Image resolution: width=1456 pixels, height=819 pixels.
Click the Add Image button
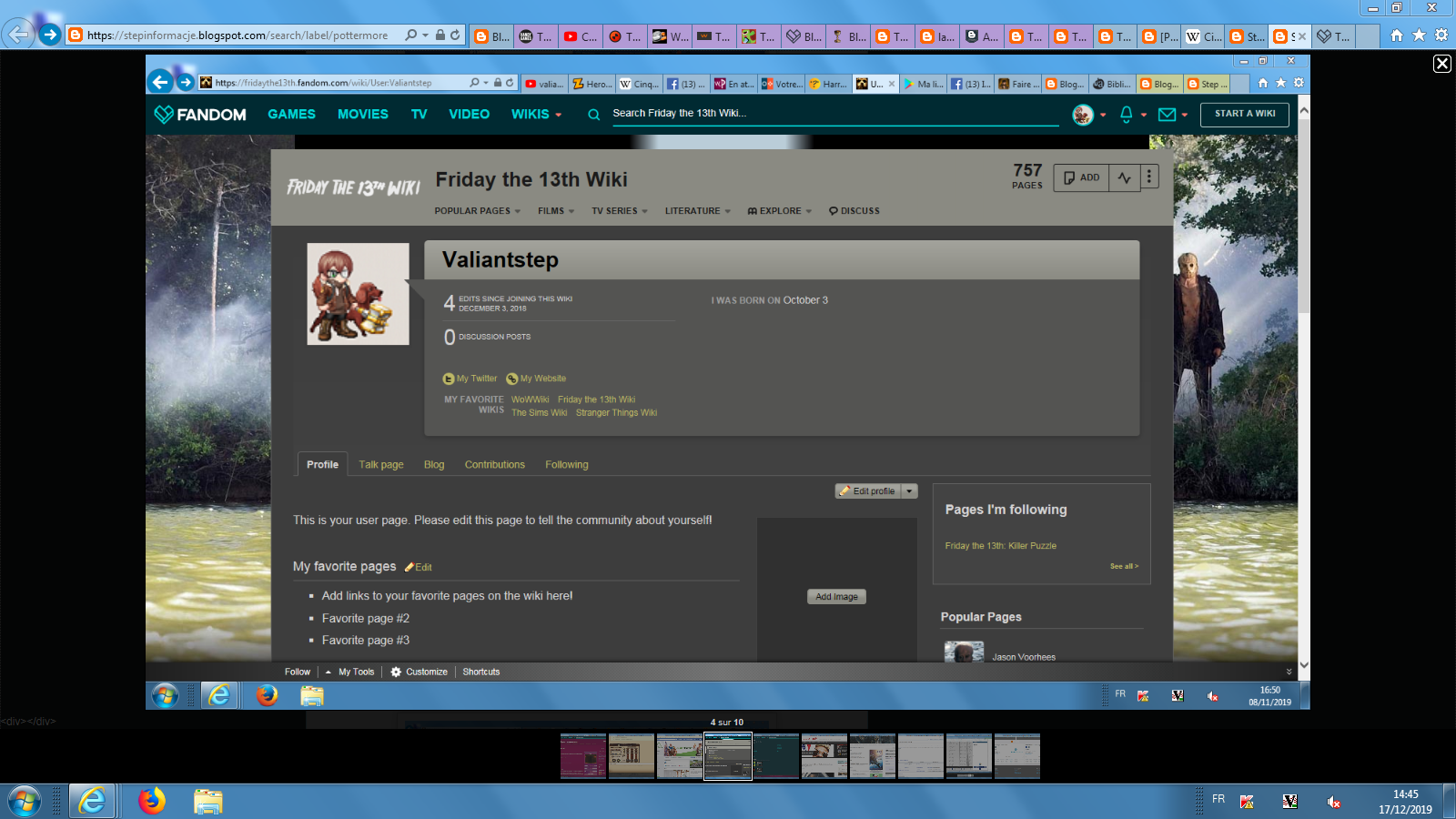click(x=836, y=597)
